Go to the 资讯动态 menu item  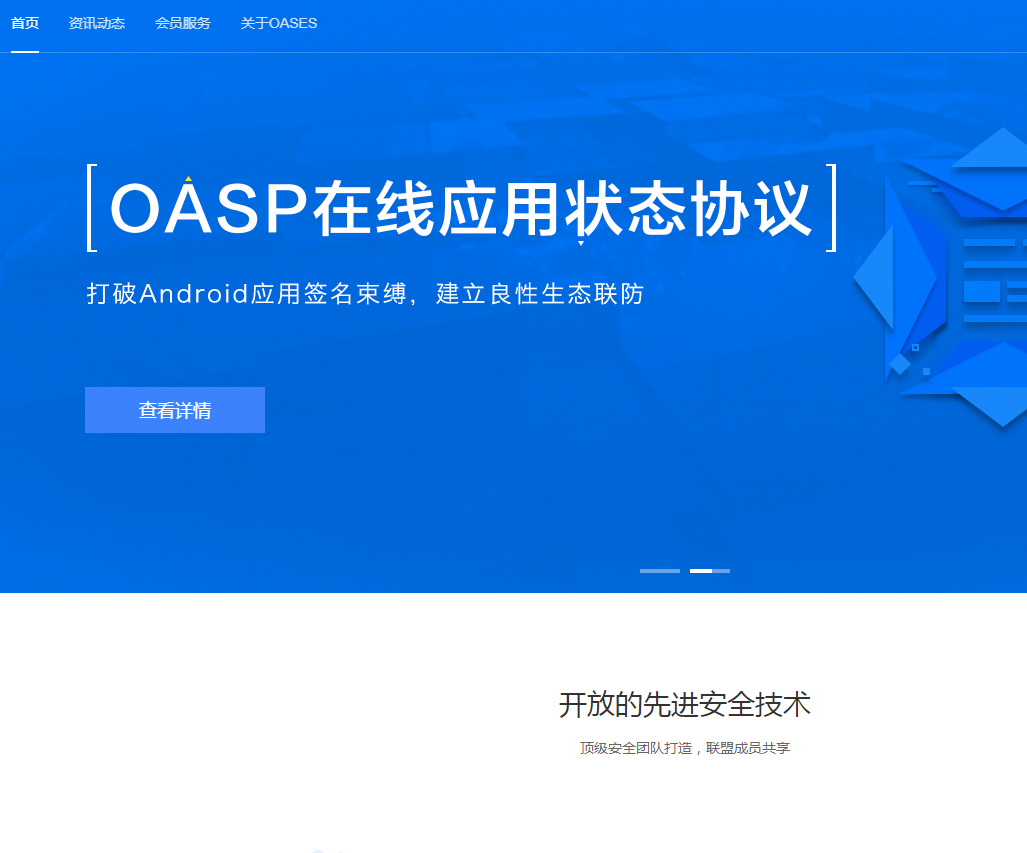97,23
